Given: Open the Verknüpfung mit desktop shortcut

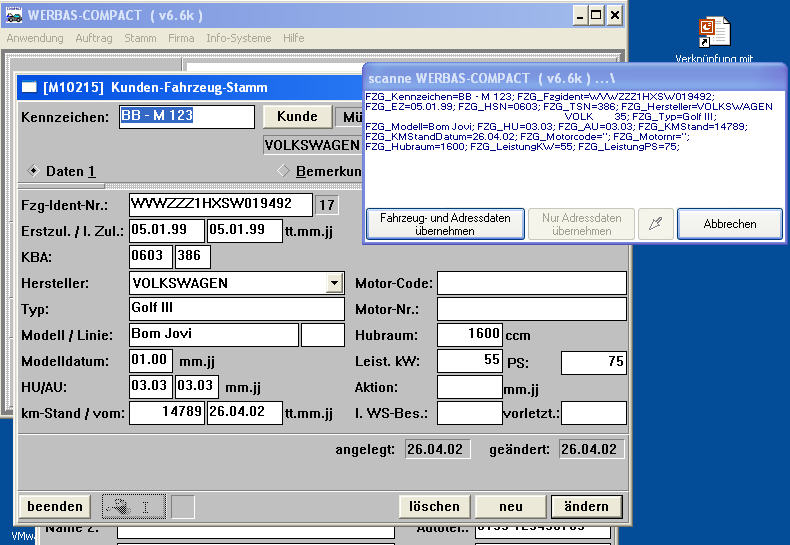Looking at the screenshot, I should [714, 39].
